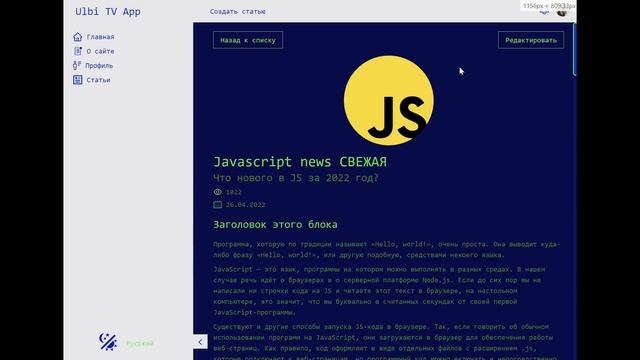The image size is (640, 360).
Task: Click the Главная home icon in sidebar
Action: pos(78,37)
